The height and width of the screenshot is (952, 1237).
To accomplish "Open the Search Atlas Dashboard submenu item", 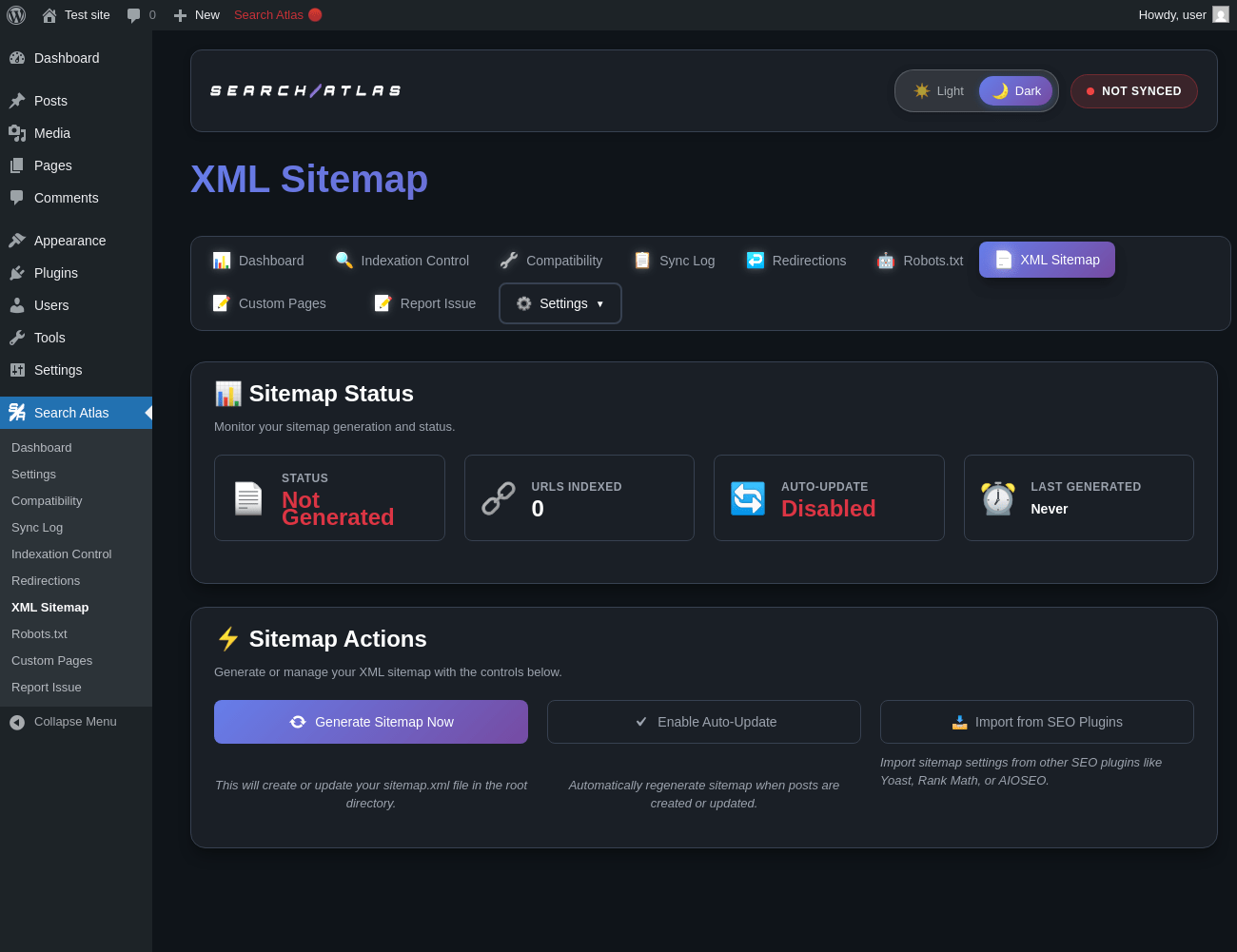I will (x=76, y=448).
